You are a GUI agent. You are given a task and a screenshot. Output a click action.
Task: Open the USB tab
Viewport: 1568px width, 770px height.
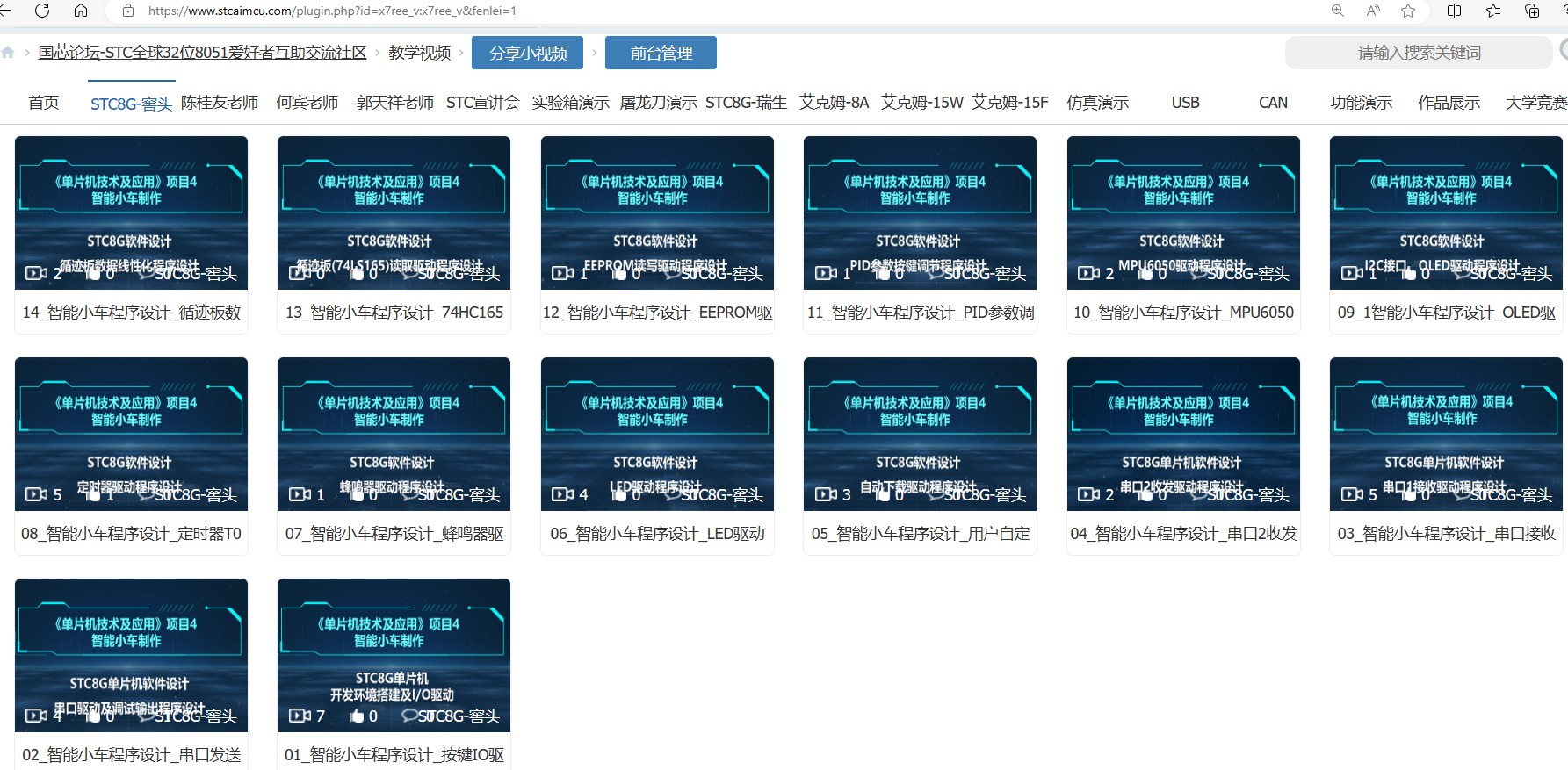[x=1186, y=103]
